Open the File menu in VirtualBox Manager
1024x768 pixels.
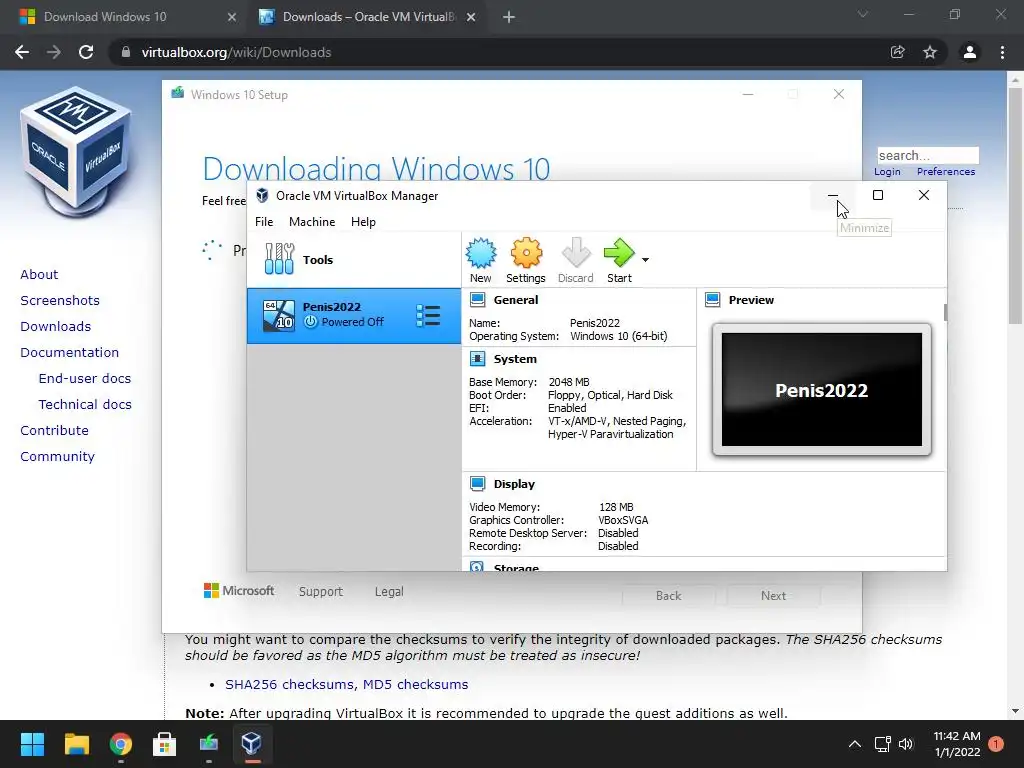click(264, 222)
